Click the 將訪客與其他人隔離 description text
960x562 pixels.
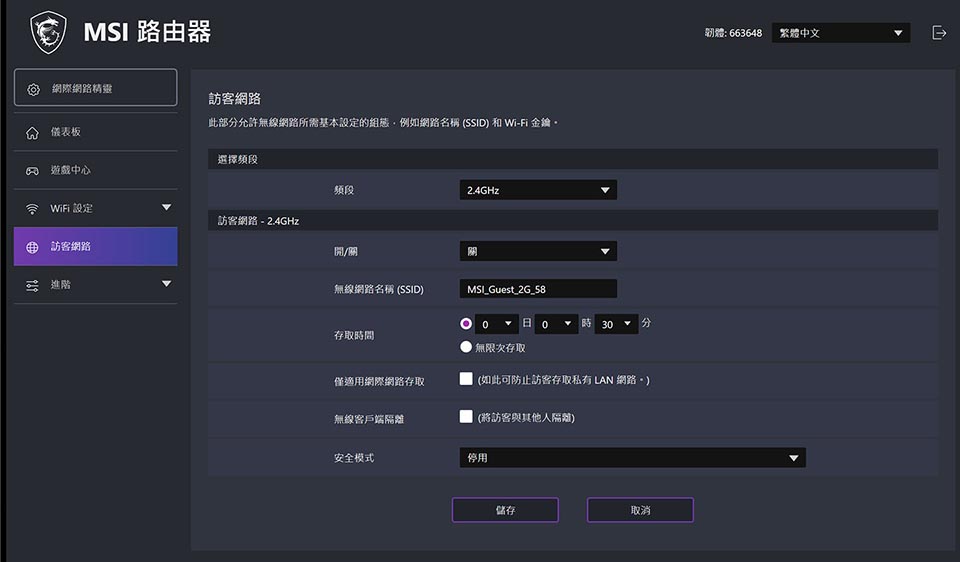(x=526, y=418)
